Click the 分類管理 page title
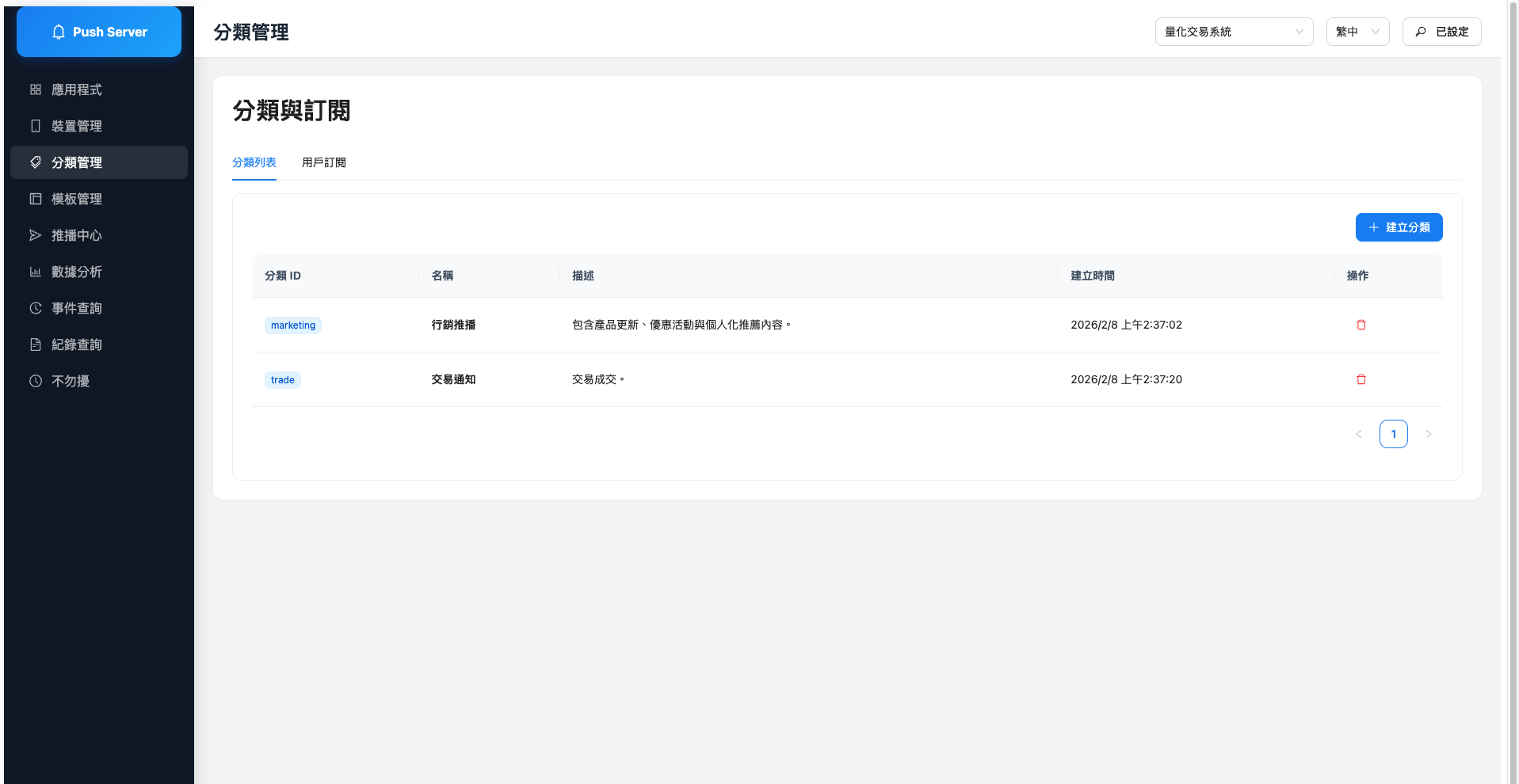 [x=251, y=32]
